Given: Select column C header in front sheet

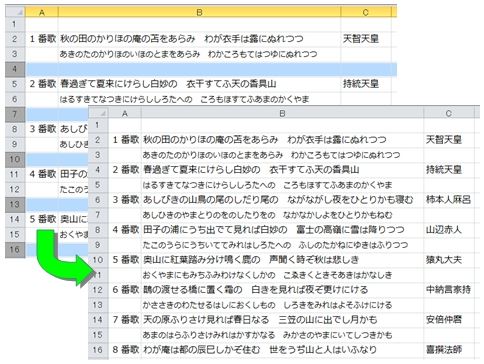Looking at the screenshot, I should pos(449,113).
